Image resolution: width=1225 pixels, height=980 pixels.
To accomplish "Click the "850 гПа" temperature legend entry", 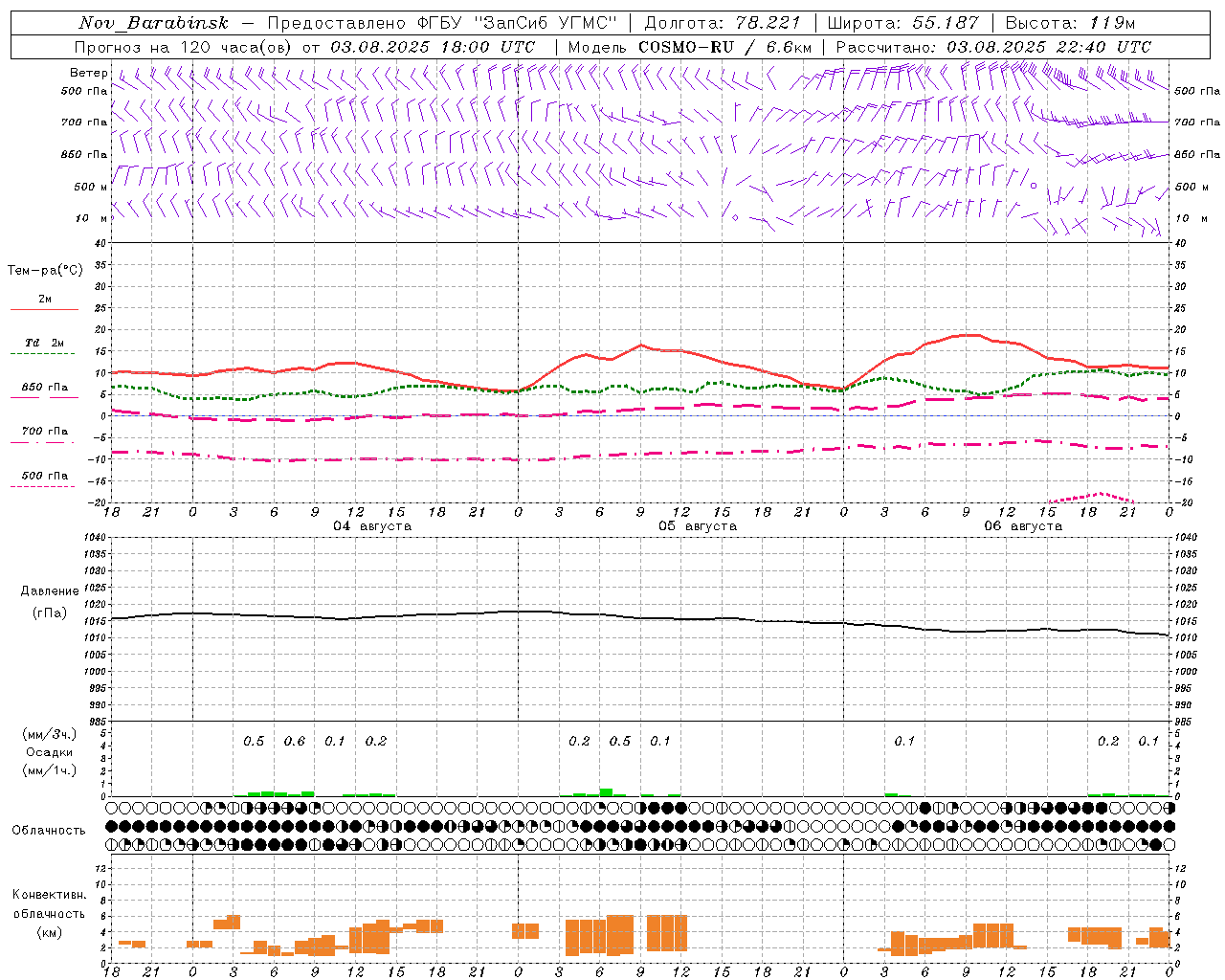I will coord(45,388).
